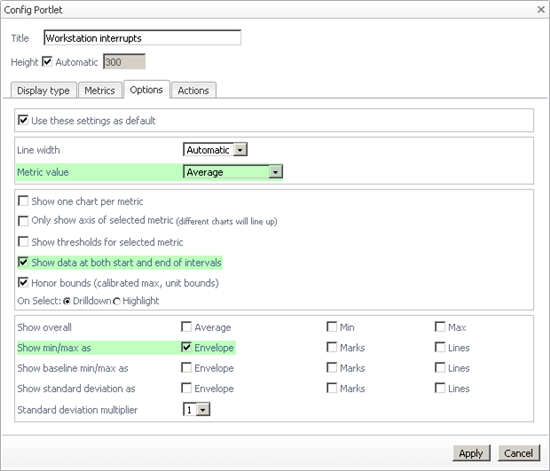Uncheck Show min/max as Envelope
Viewport: 550px width, 471px height.
point(186,347)
